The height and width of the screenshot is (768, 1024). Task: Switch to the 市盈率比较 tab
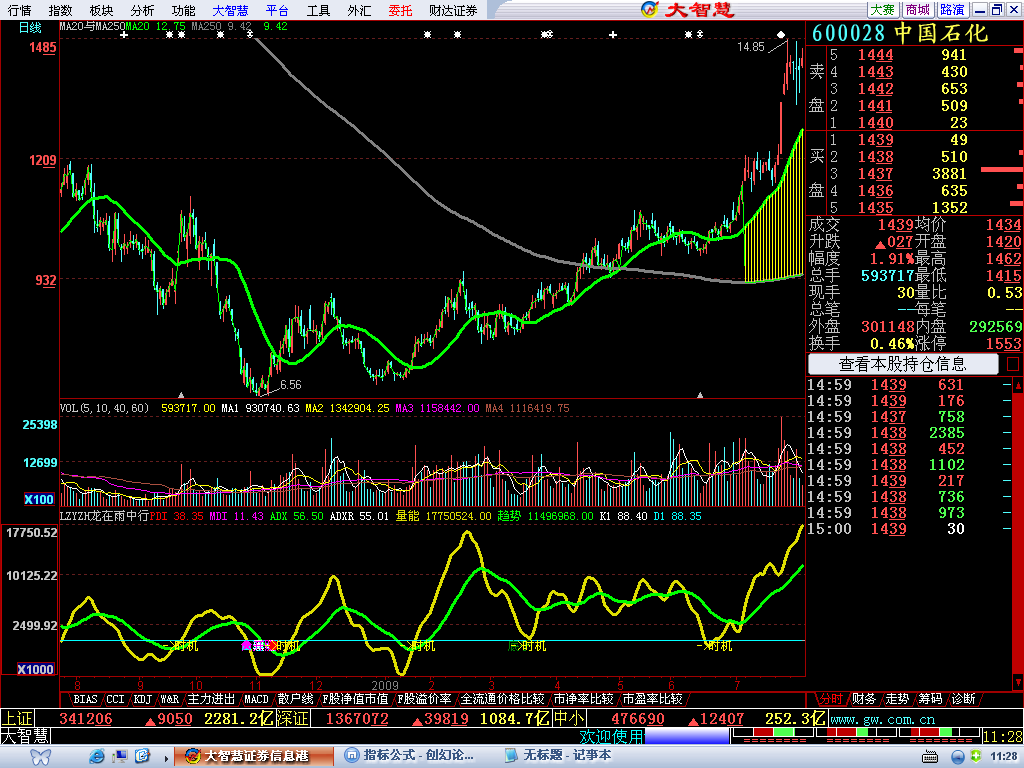tap(652, 699)
